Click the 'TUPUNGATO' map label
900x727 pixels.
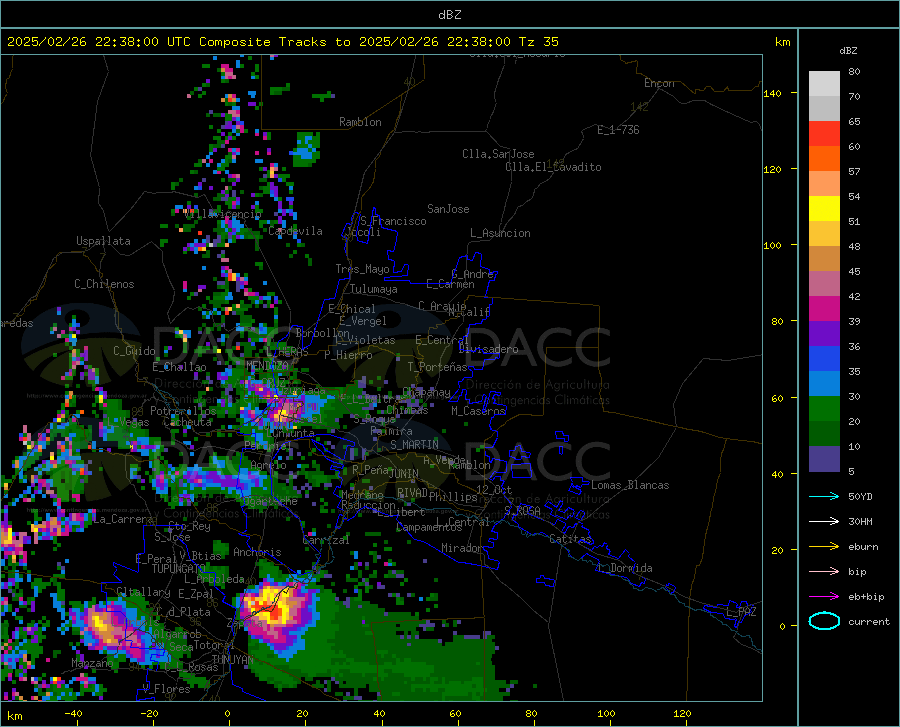[179, 569]
